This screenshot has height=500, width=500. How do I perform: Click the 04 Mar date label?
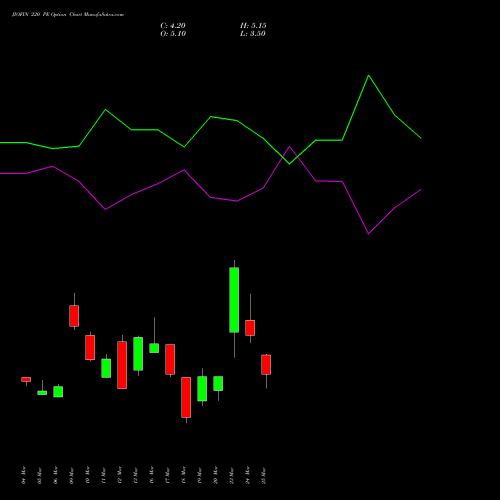coord(24,475)
